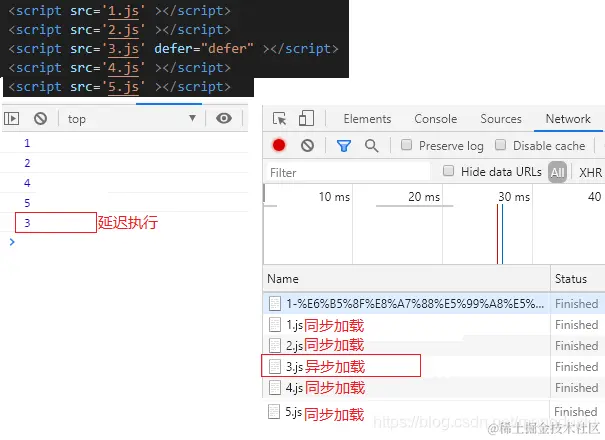The height and width of the screenshot is (440, 605).
Task: Switch to the Console tab
Action: click(x=436, y=119)
